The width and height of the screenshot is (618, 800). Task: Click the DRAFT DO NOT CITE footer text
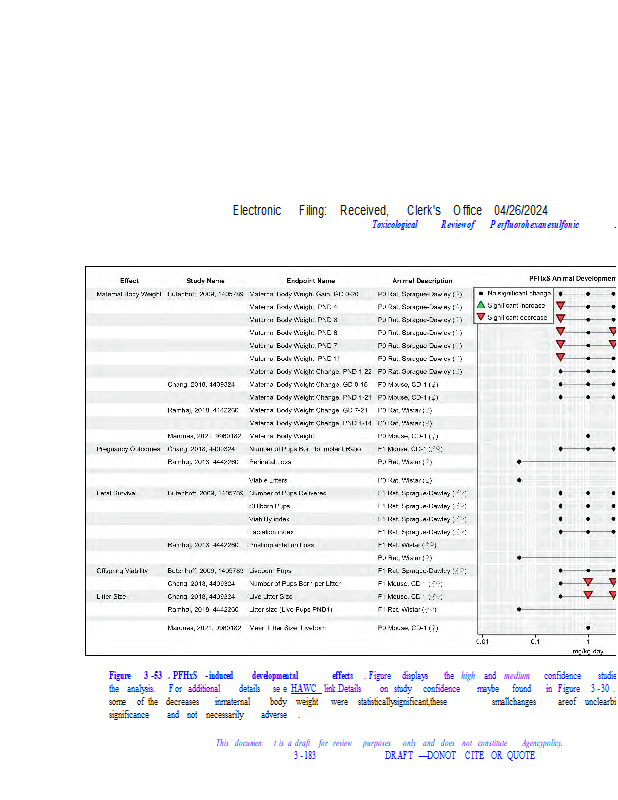click(x=459, y=755)
